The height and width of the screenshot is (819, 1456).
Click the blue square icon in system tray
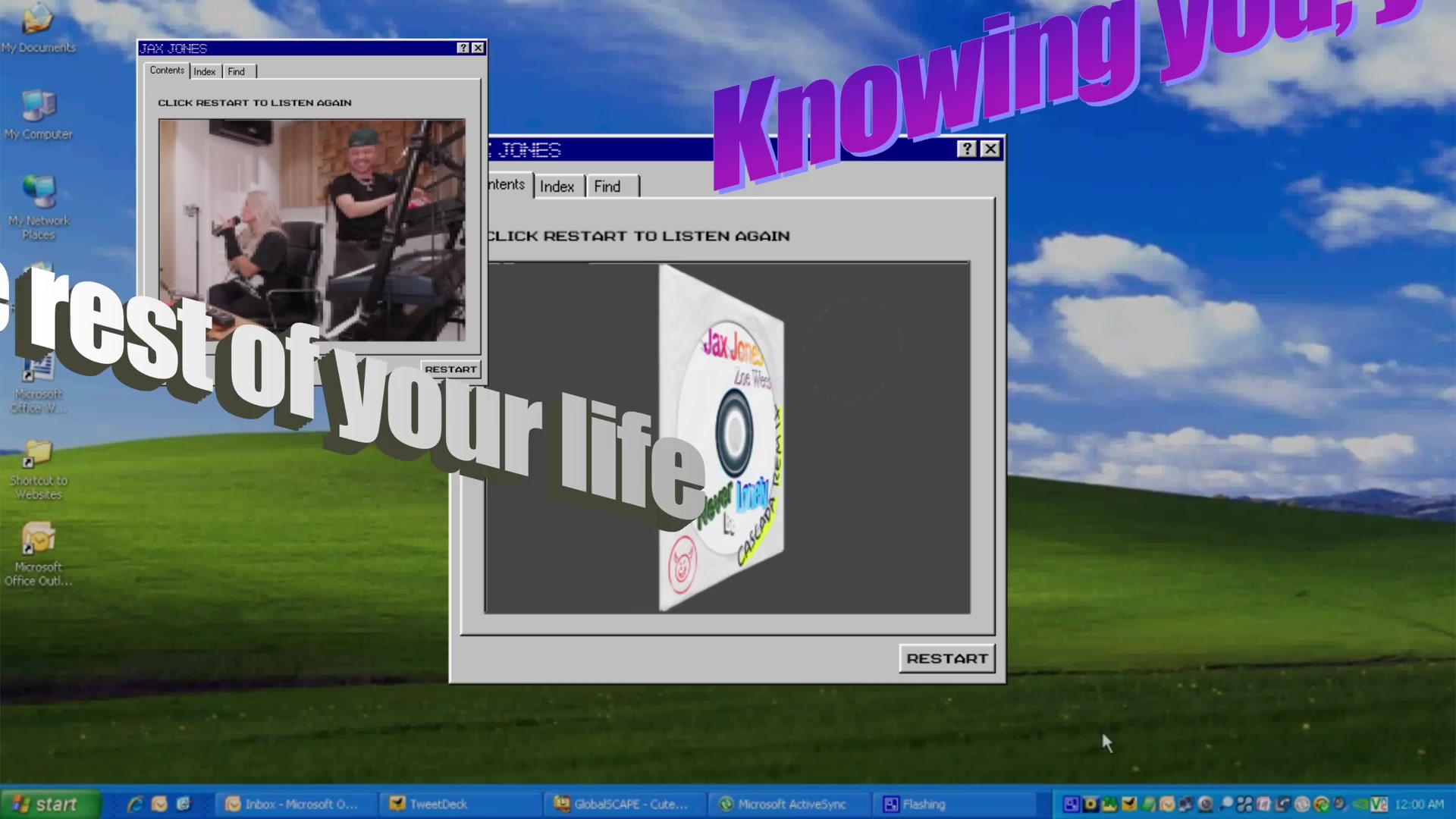[x=1072, y=804]
